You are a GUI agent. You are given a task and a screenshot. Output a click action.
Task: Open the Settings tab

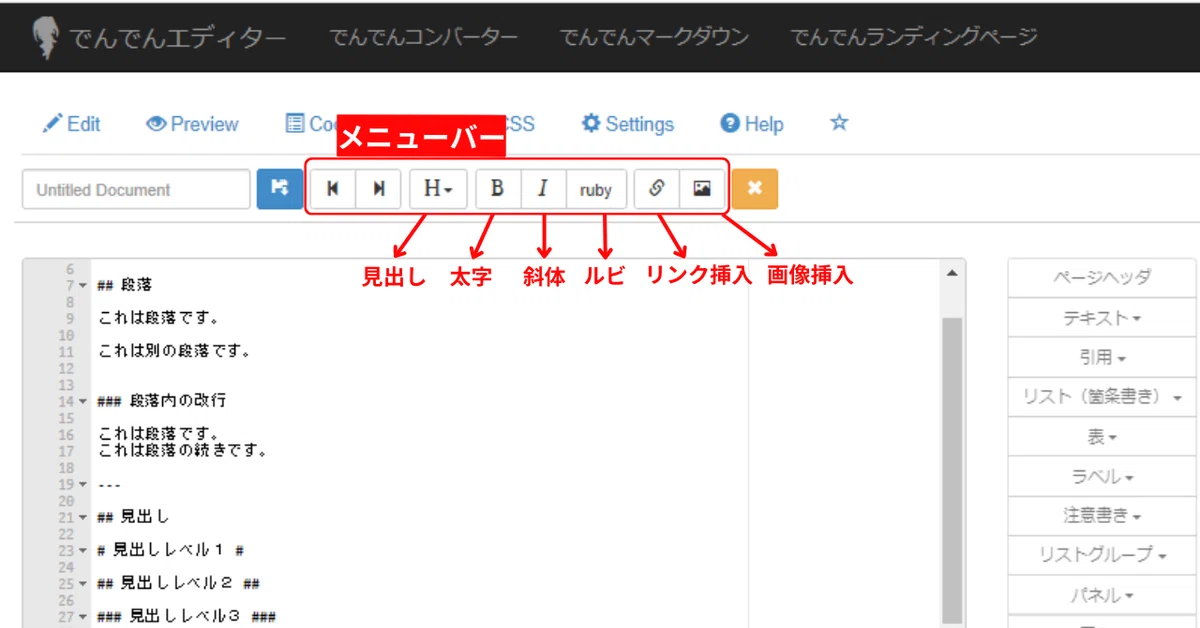pos(628,124)
